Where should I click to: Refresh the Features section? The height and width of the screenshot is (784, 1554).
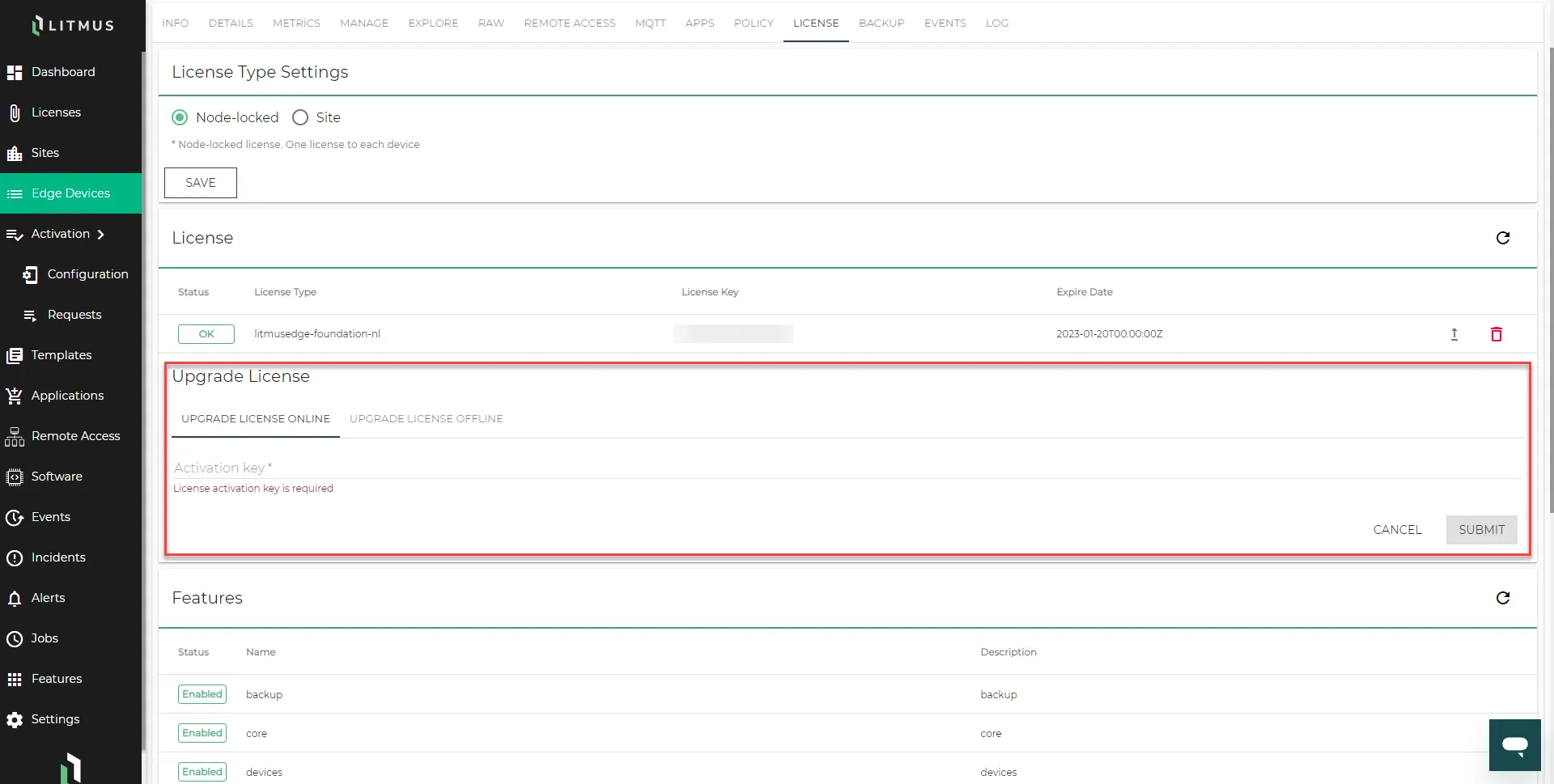pyautogui.click(x=1503, y=598)
